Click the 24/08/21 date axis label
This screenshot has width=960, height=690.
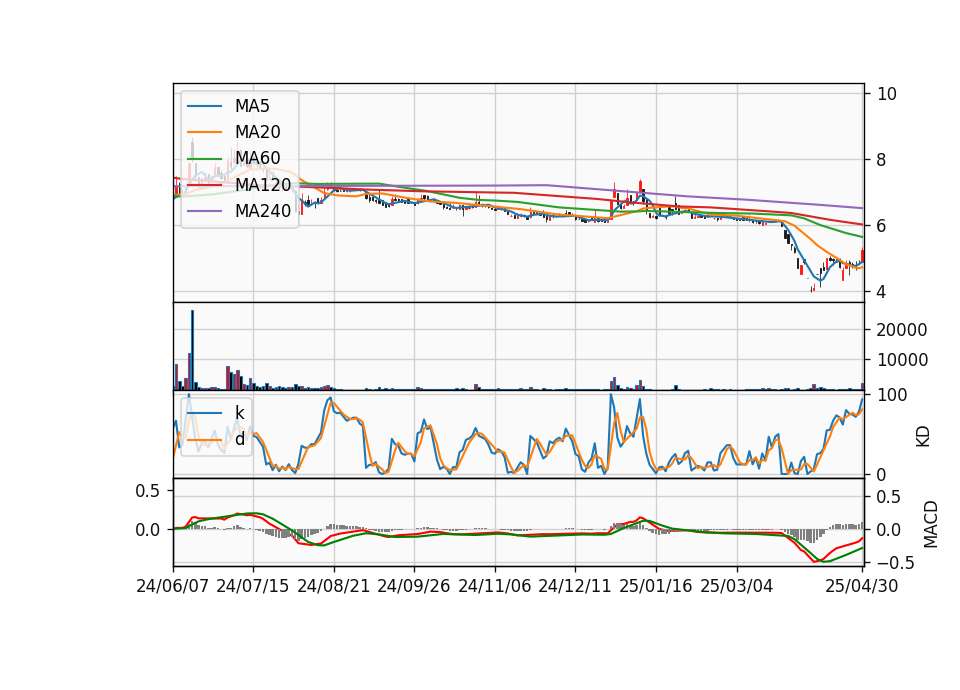point(334,586)
